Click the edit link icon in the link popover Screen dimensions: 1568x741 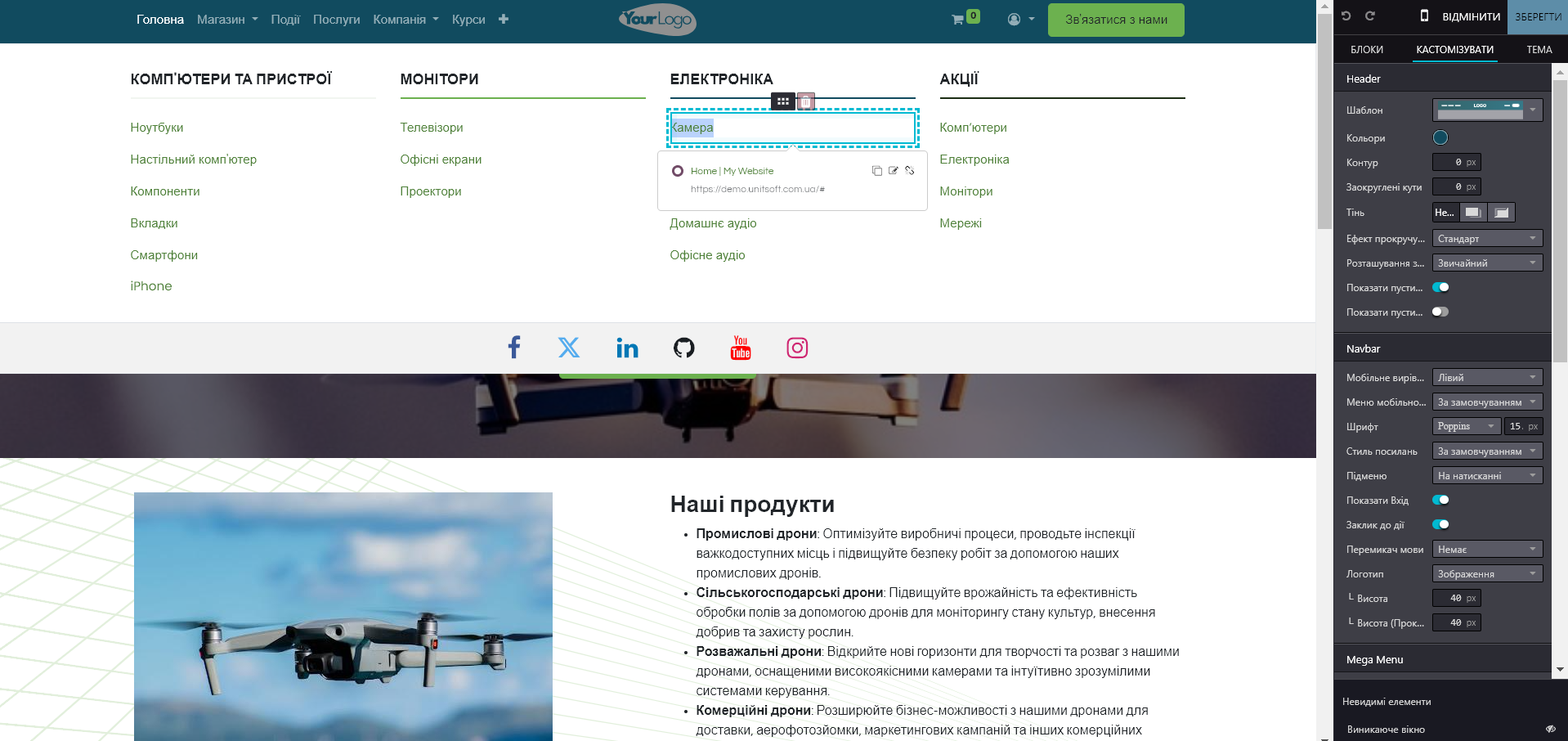[893, 171]
